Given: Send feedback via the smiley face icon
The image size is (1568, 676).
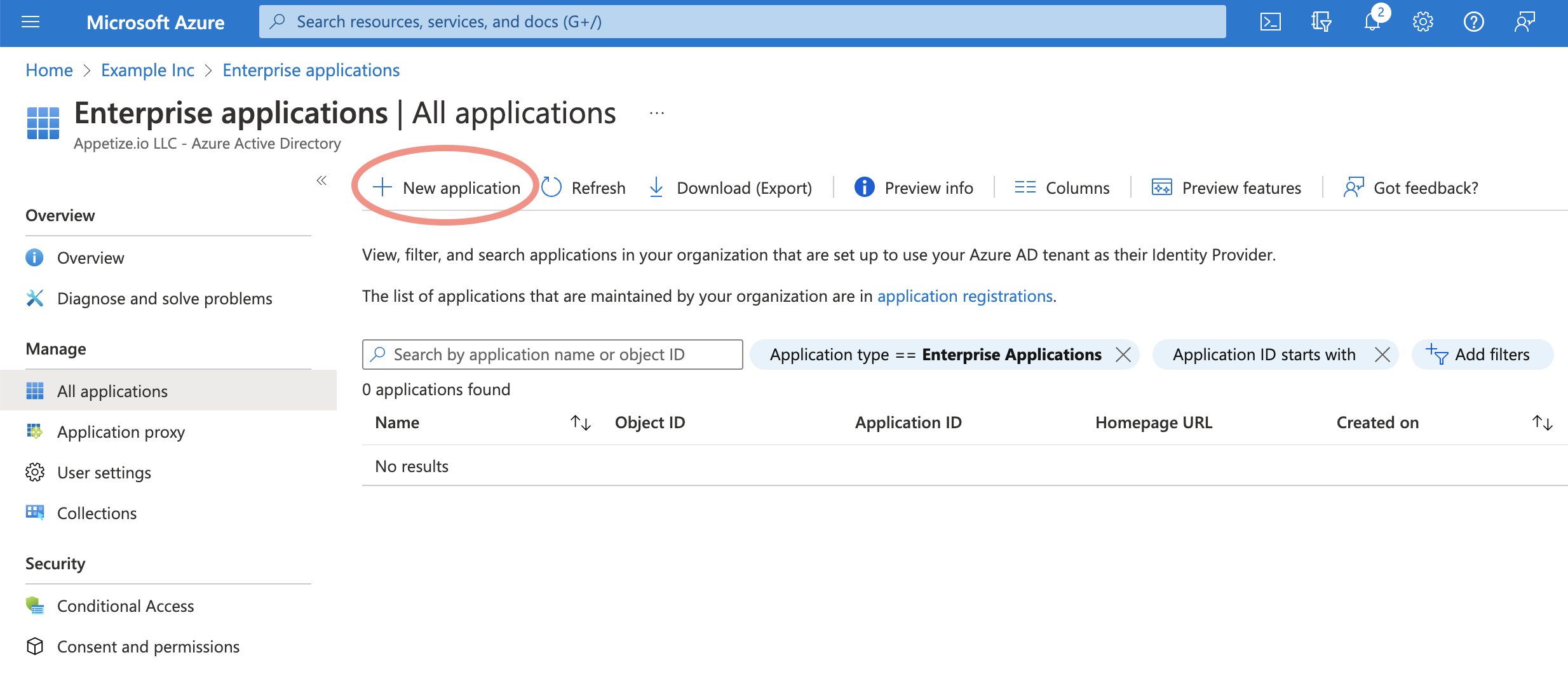Looking at the screenshot, I should coord(1524,21).
